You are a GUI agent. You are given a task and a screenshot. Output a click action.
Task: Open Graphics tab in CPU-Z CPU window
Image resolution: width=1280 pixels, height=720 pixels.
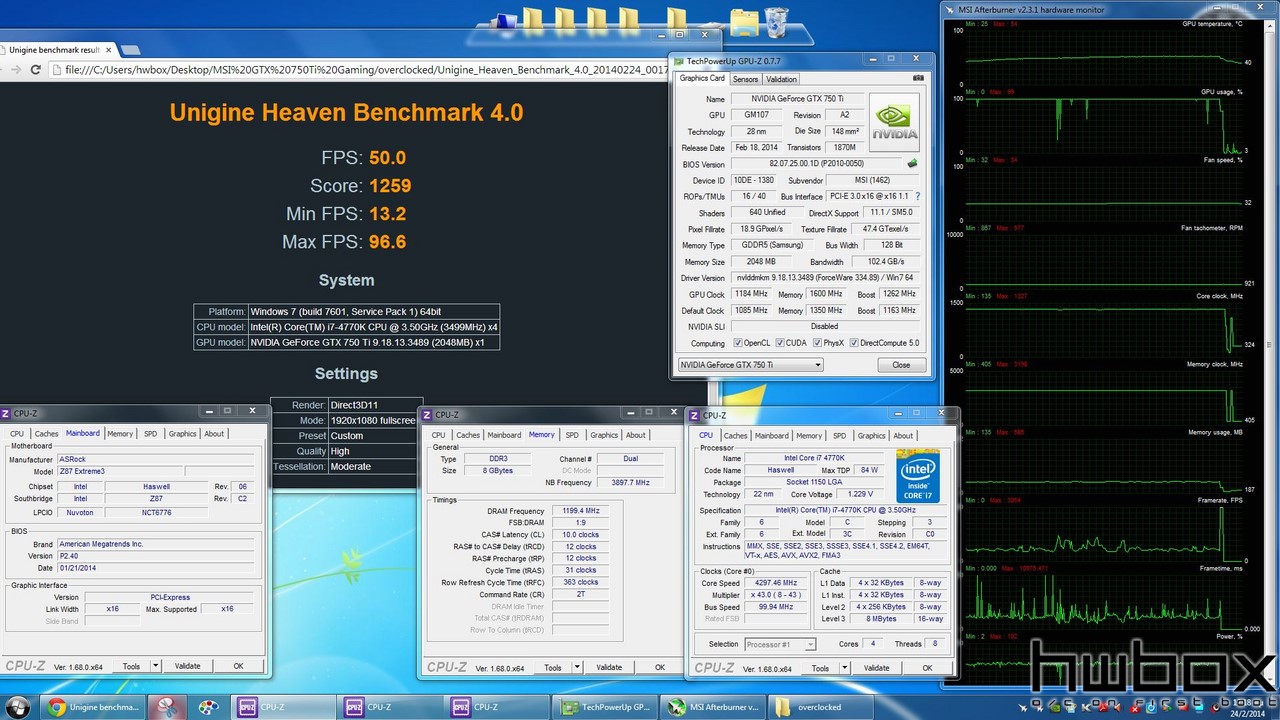871,435
